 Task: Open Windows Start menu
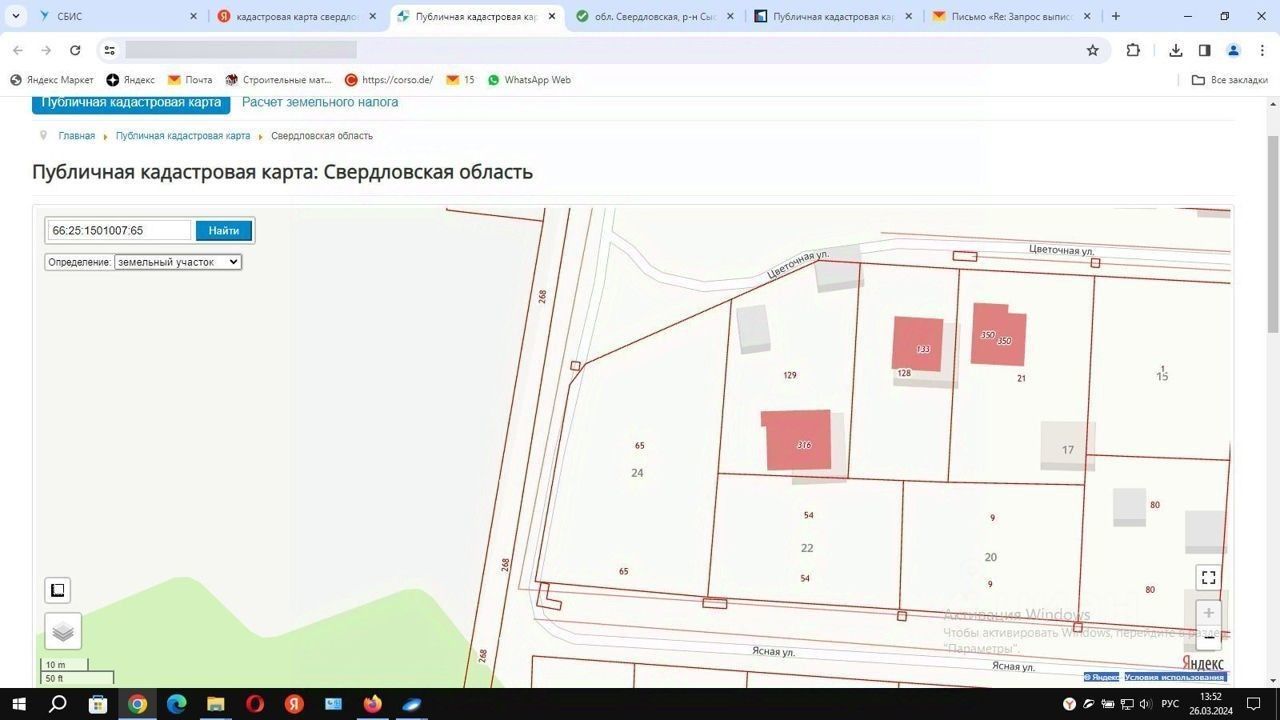19,704
